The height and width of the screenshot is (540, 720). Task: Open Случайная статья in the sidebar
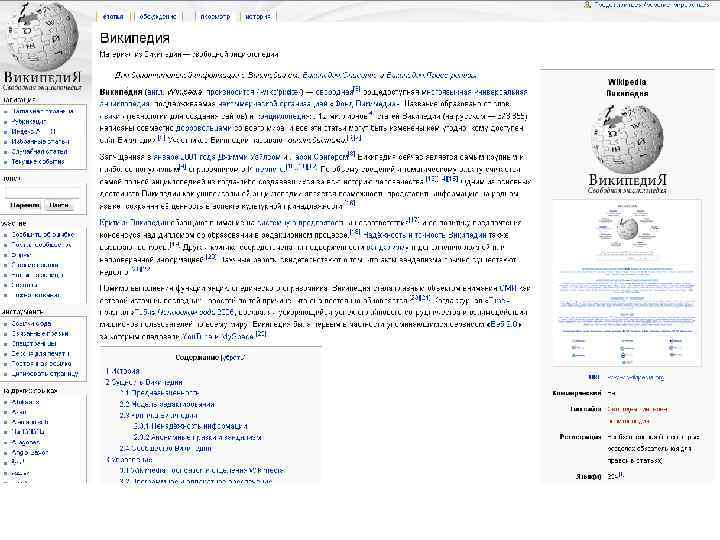(39, 152)
